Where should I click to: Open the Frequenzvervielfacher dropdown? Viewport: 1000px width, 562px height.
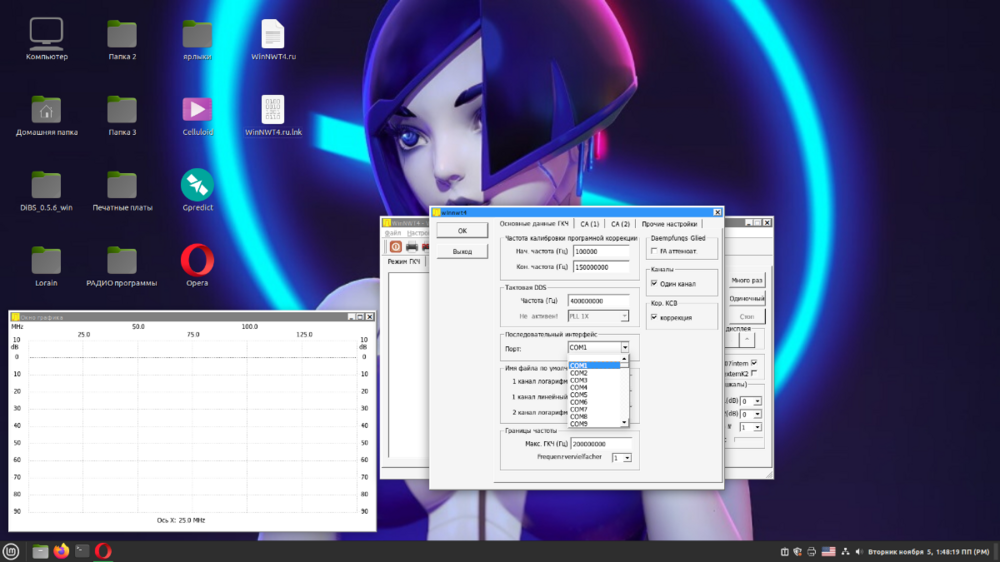click(x=621, y=458)
